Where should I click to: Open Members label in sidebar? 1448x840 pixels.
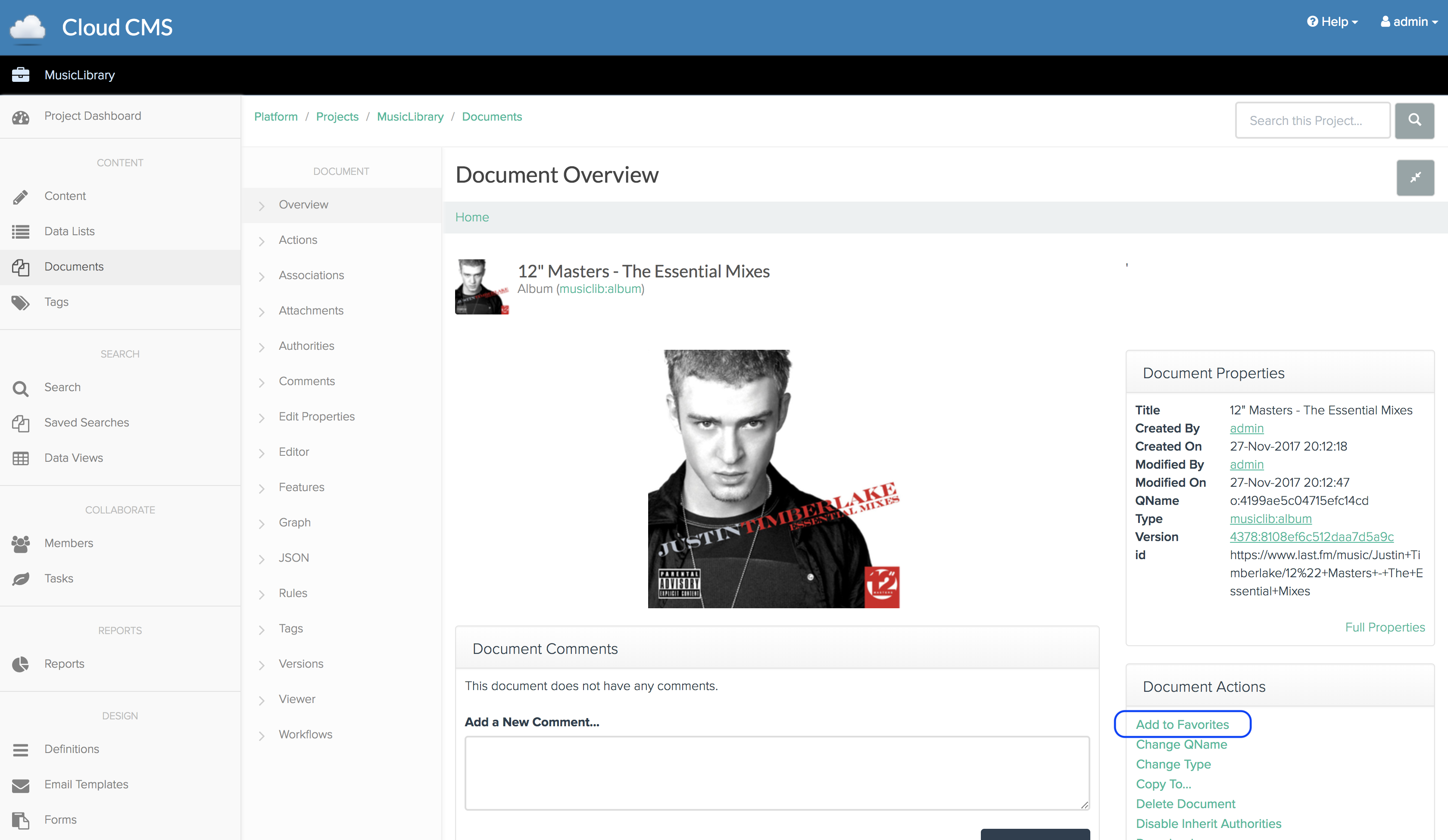[x=69, y=543]
